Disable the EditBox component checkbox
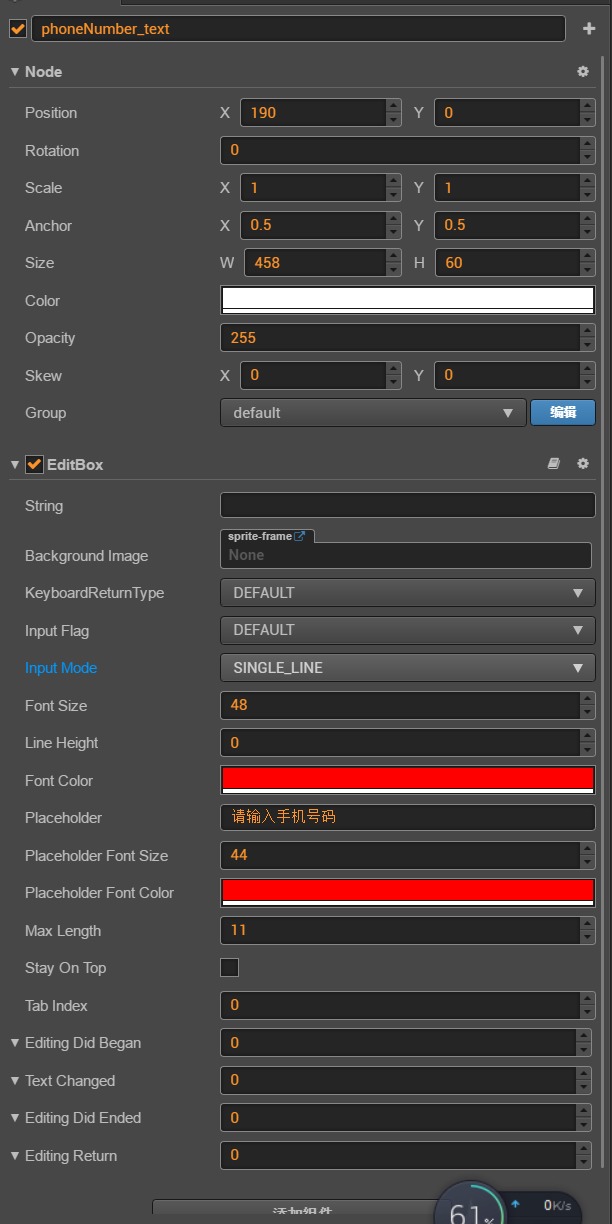Screen dimensions: 612x1224 pyautogui.click(x=34, y=464)
